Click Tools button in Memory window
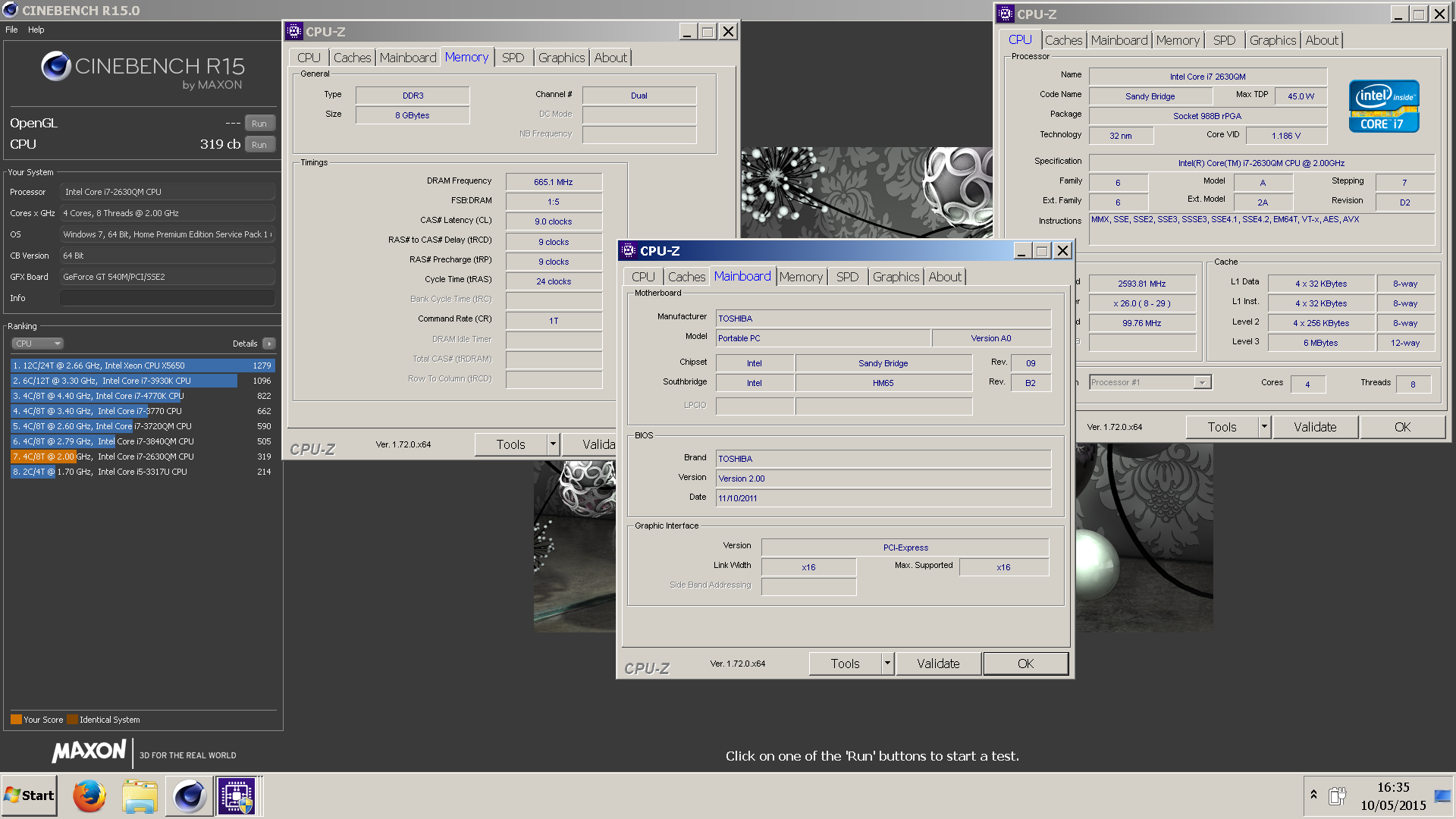Screen dimensions: 1456x819 (510, 444)
